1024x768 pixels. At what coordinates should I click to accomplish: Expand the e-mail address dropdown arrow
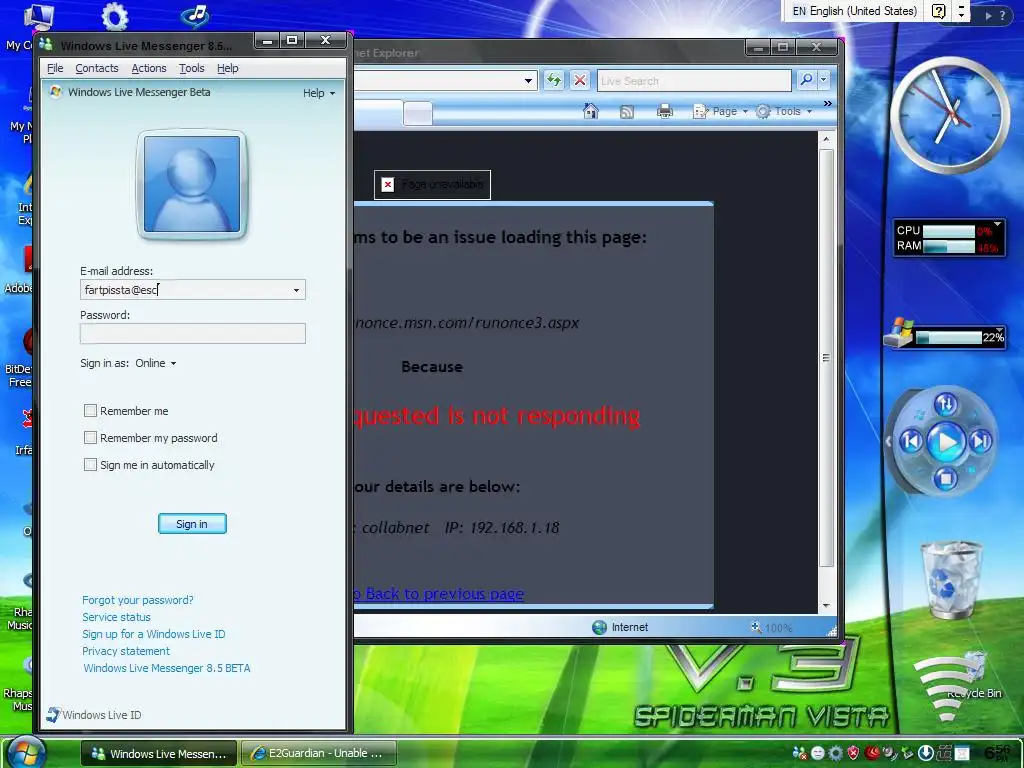296,290
